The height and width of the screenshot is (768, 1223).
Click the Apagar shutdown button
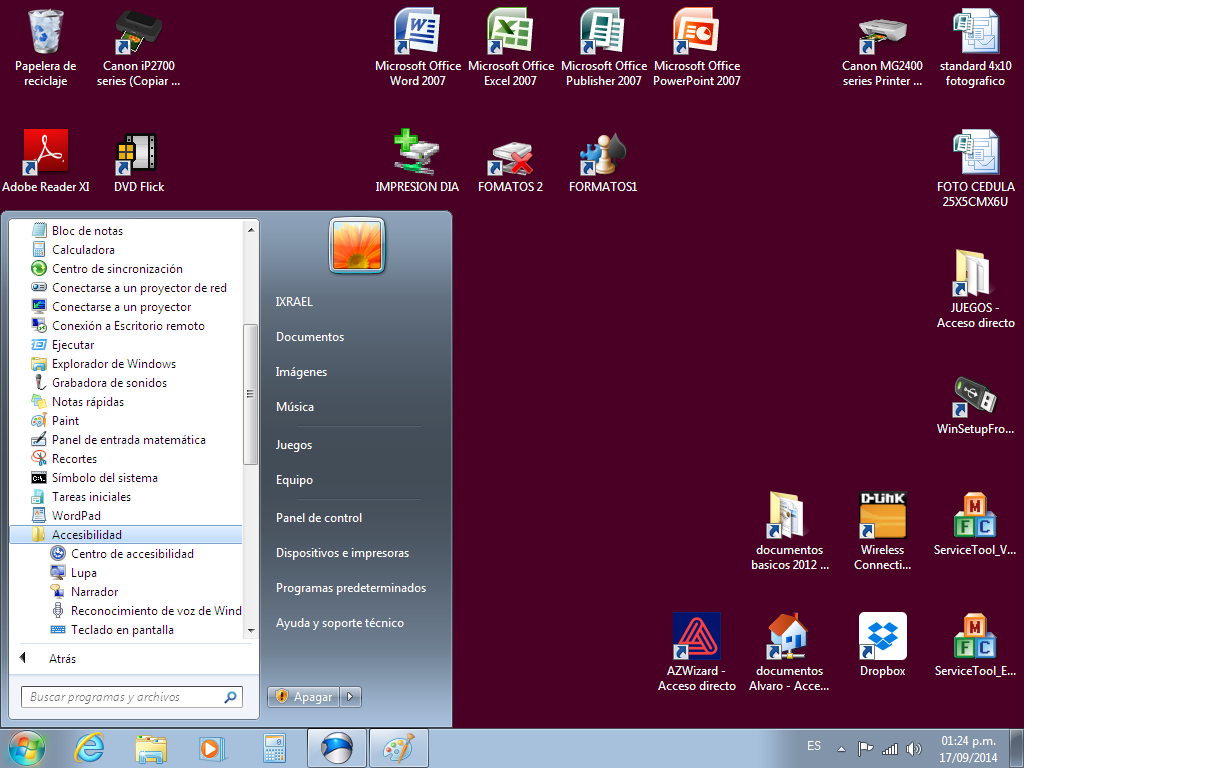[305, 697]
